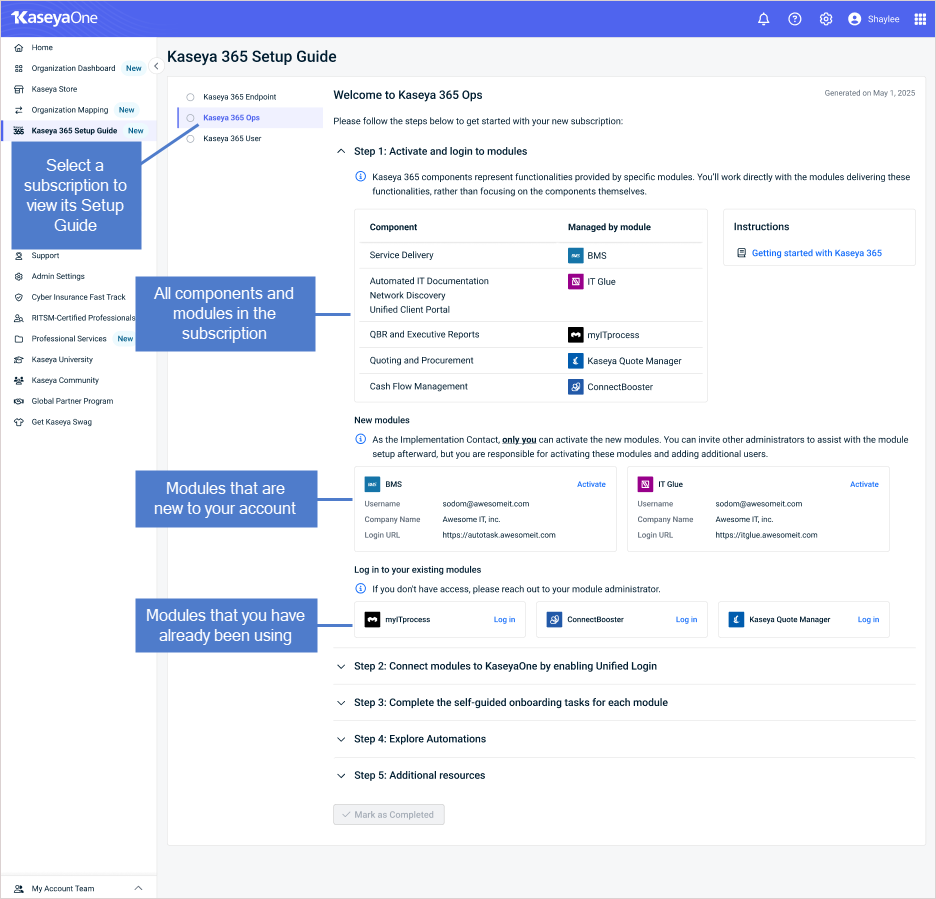
Task: Click the Admin Settings gear icon
Action: click(19, 276)
